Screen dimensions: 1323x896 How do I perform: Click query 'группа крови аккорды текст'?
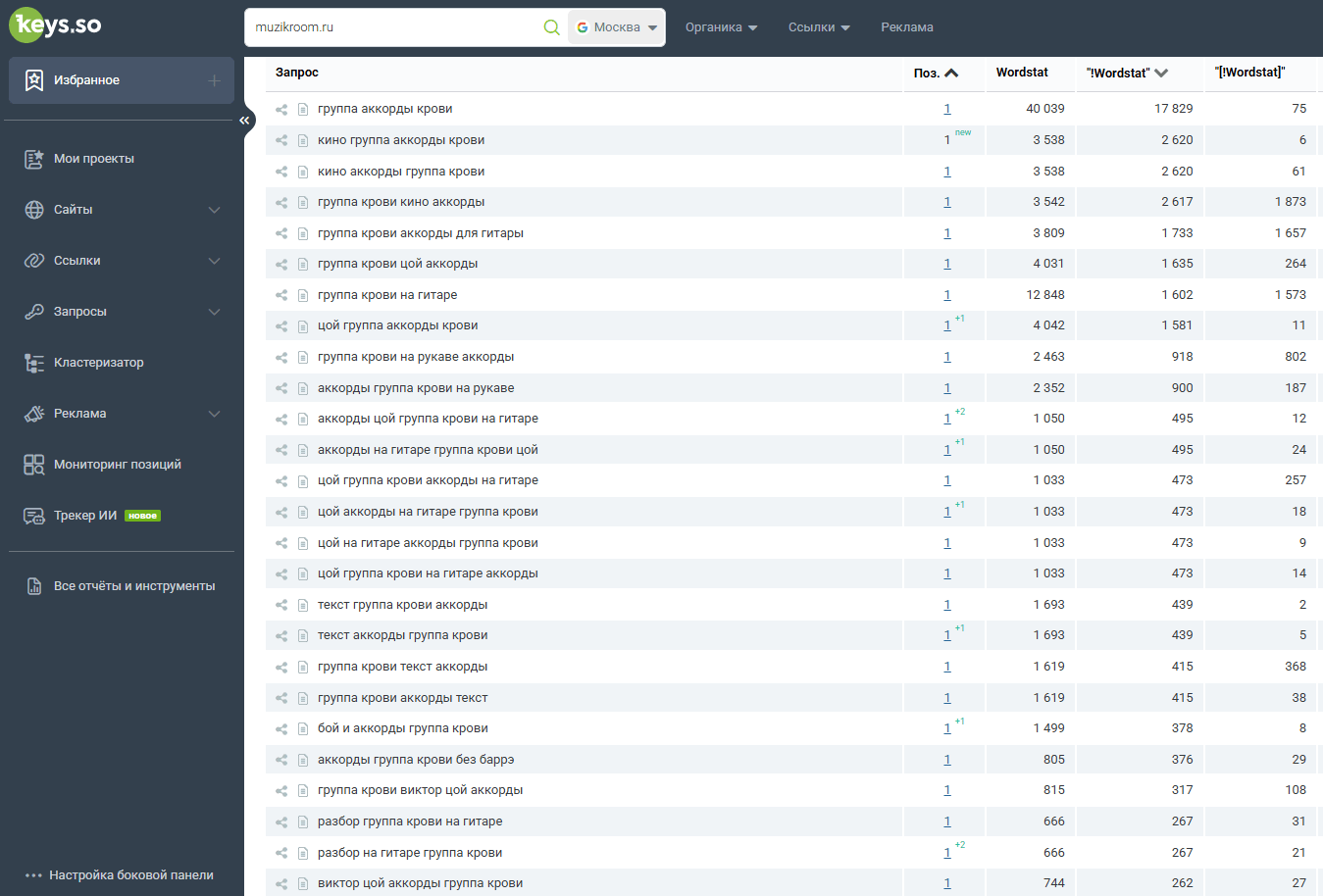[x=403, y=698]
